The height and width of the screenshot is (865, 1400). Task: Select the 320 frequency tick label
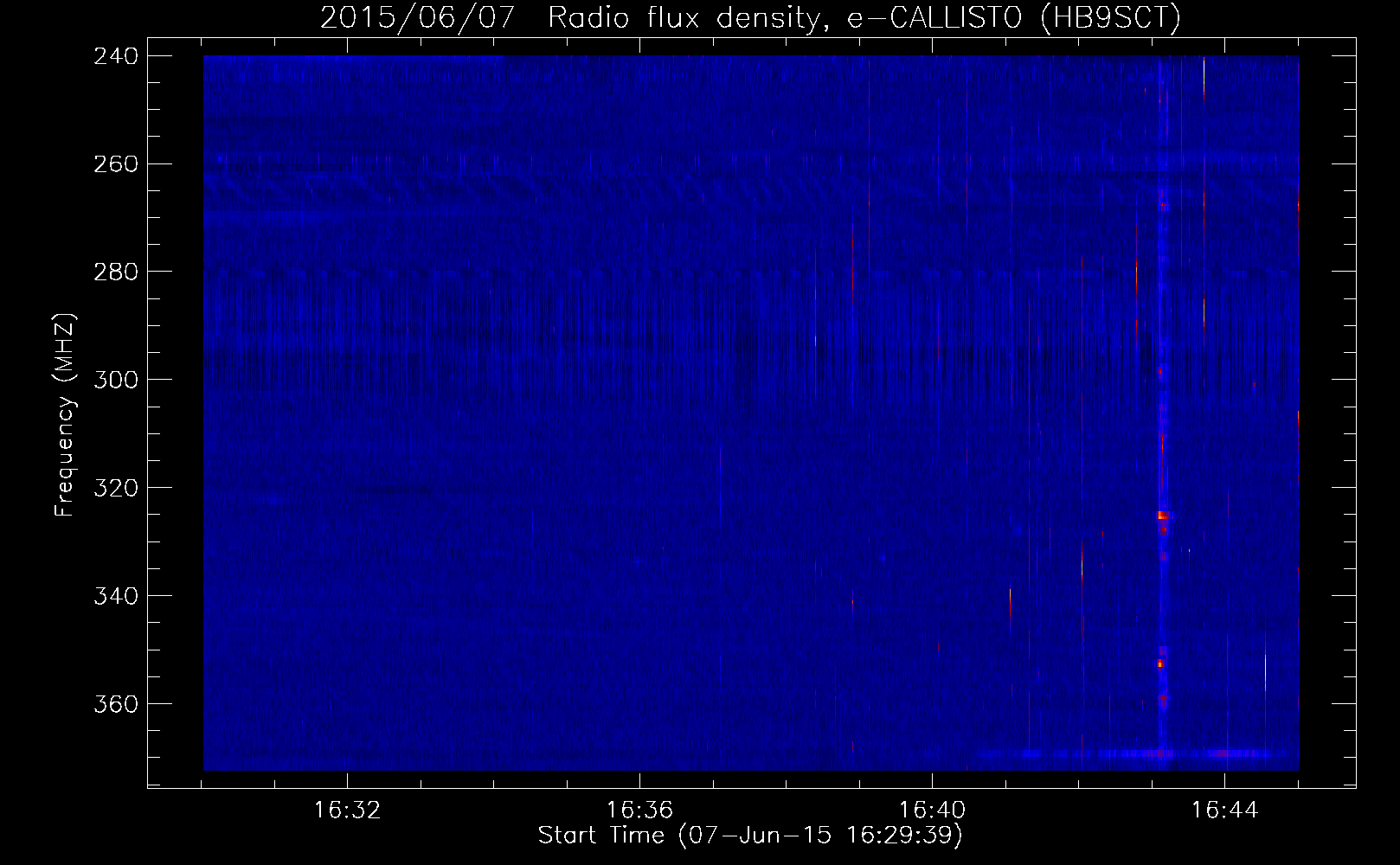click(116, 489)
